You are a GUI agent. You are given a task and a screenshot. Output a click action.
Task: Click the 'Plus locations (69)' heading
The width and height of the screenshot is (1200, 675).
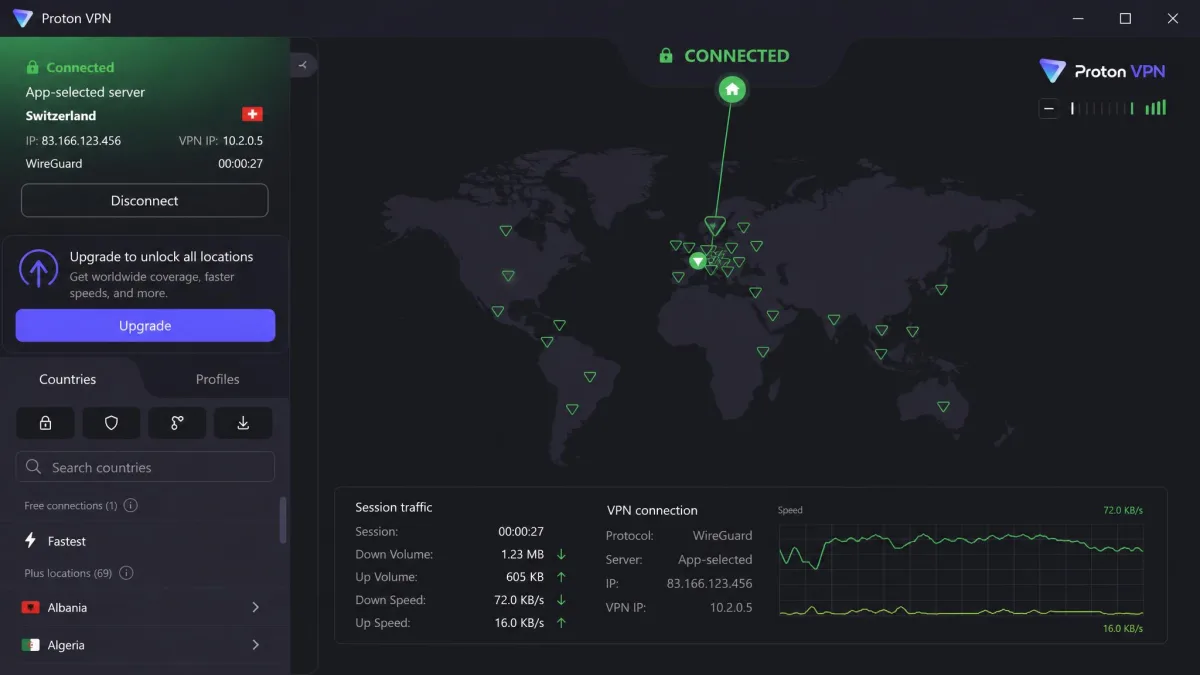[68, 573]
